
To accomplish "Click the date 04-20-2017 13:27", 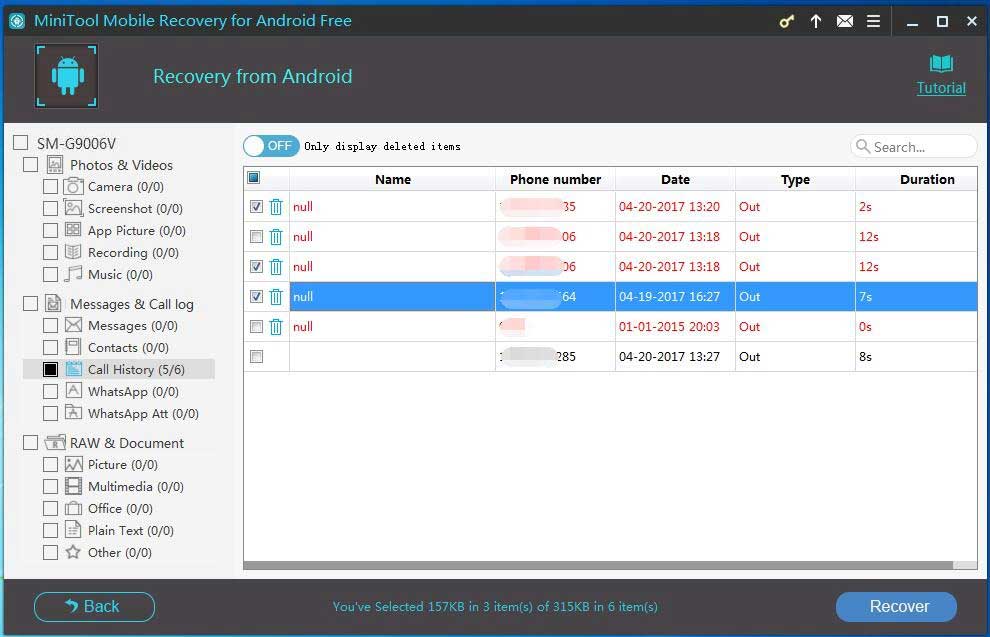I will pyautogui.click(x=669, y=357).
